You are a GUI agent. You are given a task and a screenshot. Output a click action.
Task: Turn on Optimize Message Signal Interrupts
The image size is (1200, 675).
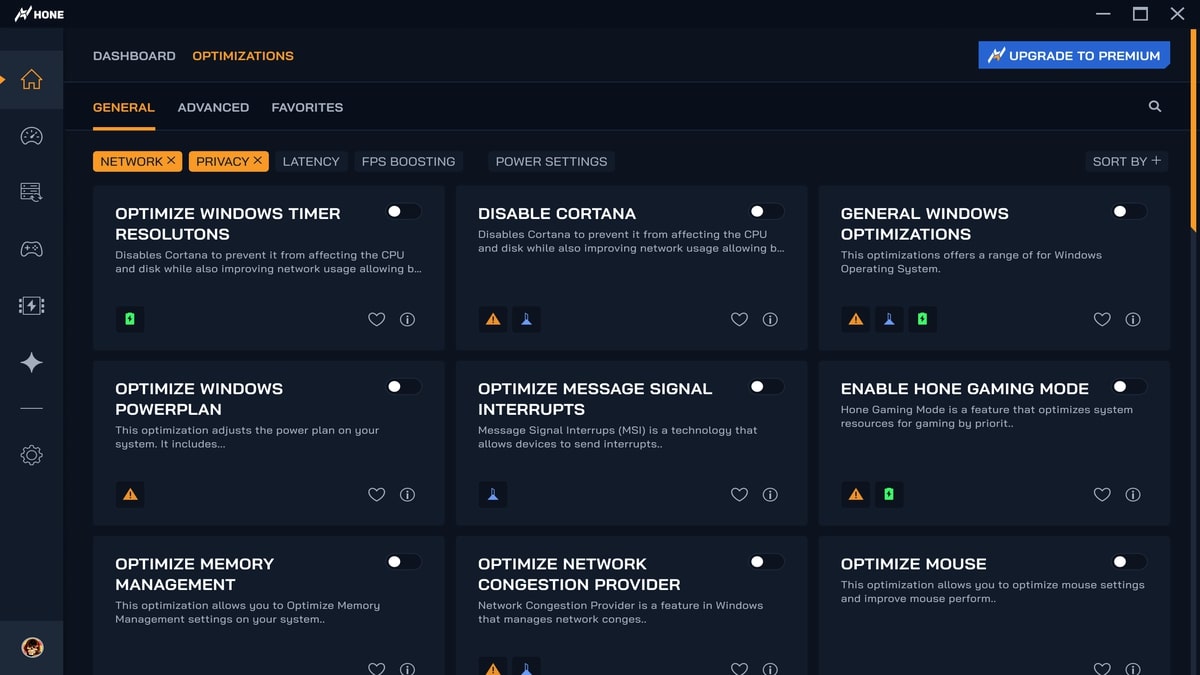coord(767,387)
